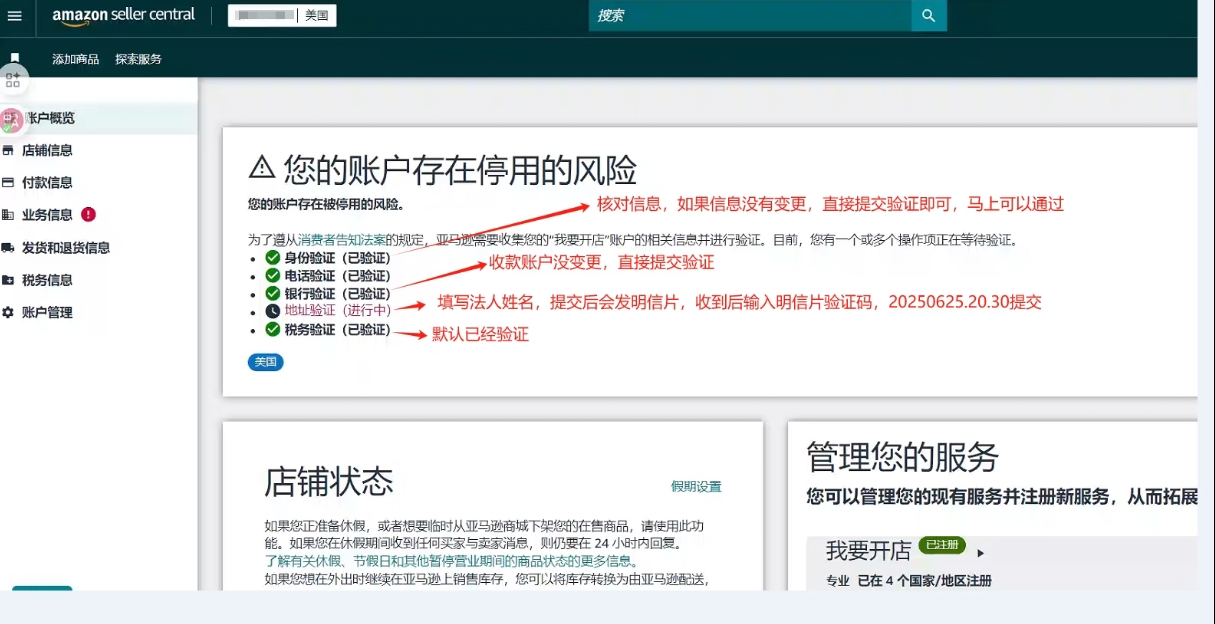The image size is (1215, 624).
Task: Click the 您的账户存在停用的风险 heading
Action: tap(460, 170)
